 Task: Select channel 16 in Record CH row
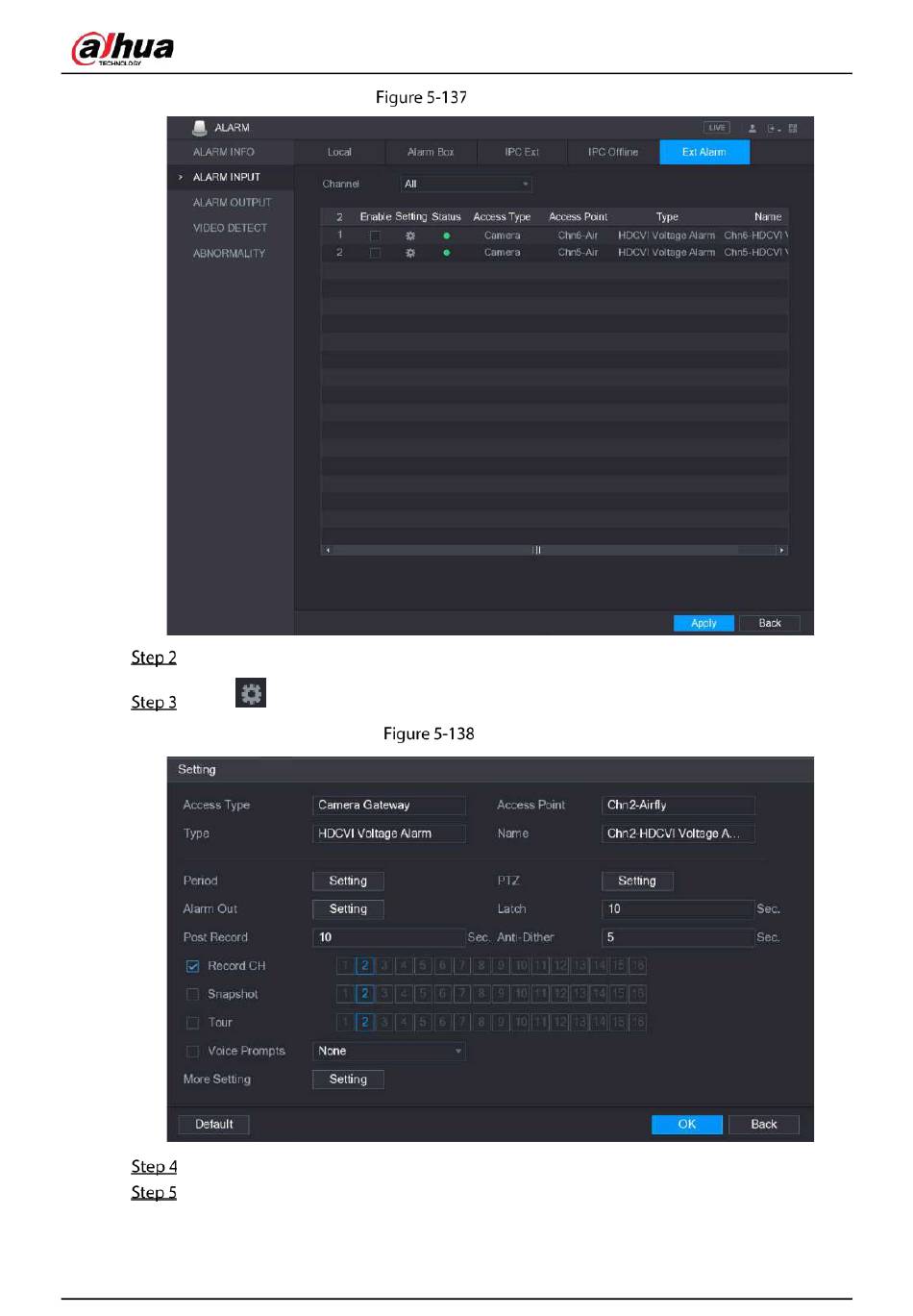(x=638, y=966)
